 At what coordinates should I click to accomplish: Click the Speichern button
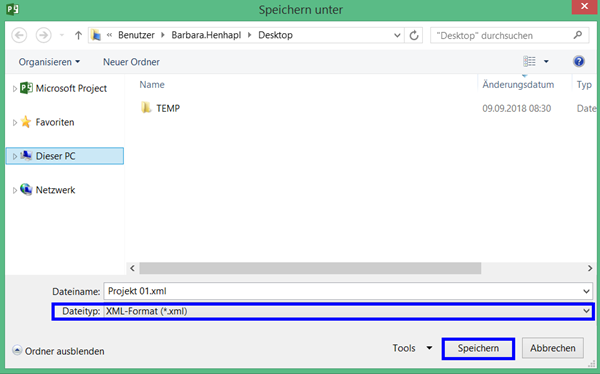478,348
